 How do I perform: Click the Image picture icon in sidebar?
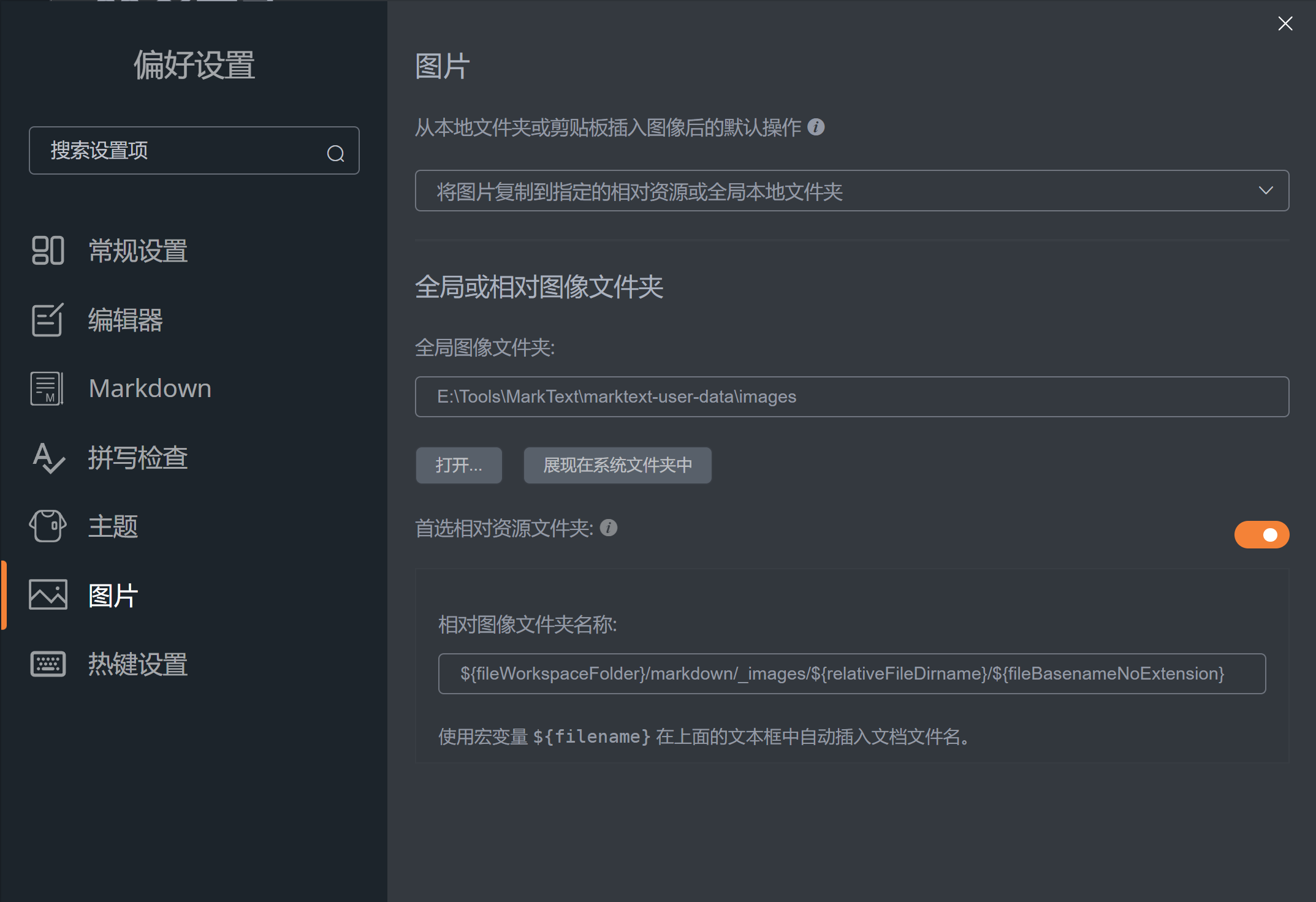click(48, 595)
